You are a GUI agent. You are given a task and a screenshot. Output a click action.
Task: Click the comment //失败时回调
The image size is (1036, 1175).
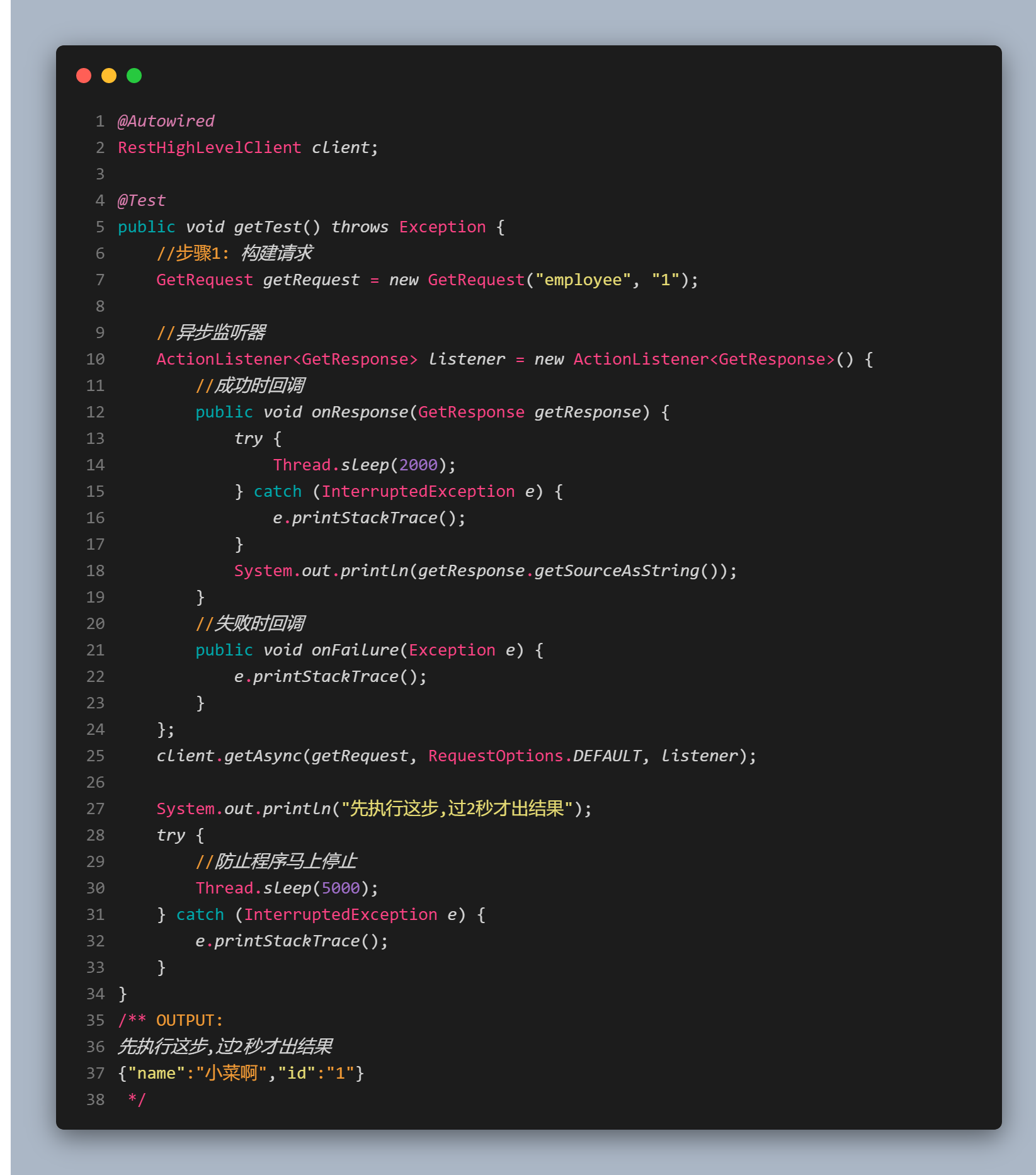[x=250, y=623]
